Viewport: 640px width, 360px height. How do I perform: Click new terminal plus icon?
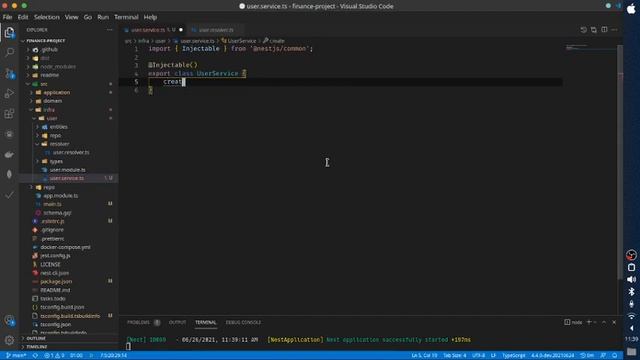pyautogui.click(x=589, y=322)
